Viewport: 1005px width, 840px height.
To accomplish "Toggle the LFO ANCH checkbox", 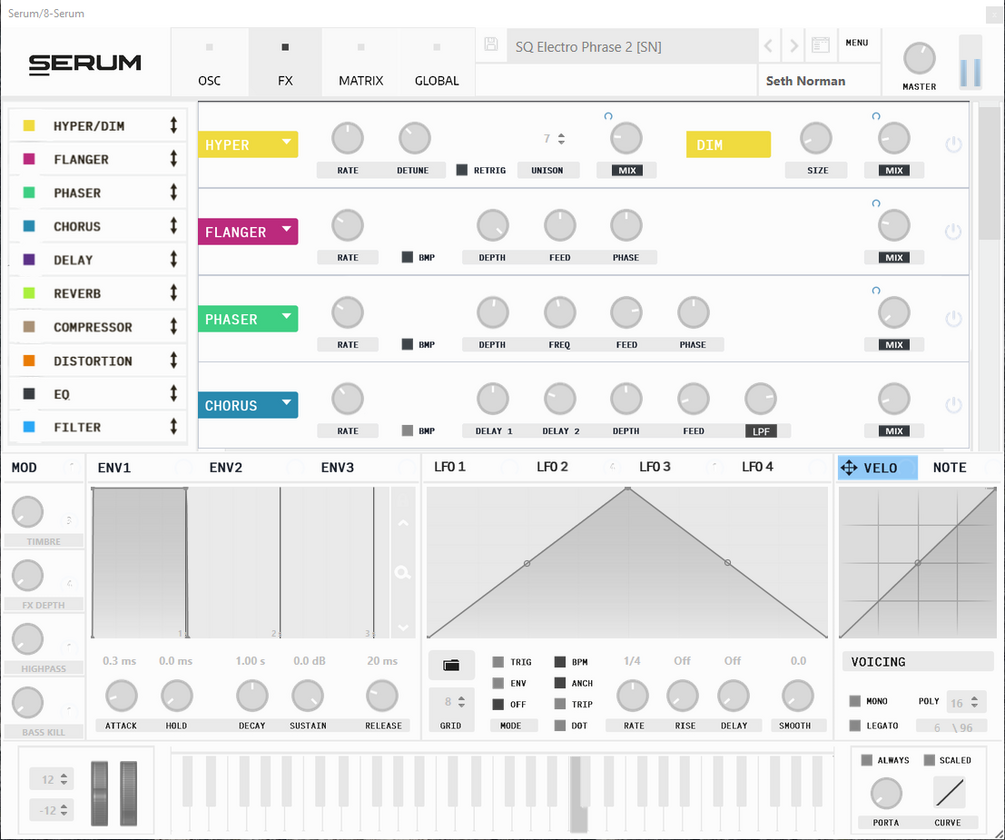I will [x=560, y=683].
